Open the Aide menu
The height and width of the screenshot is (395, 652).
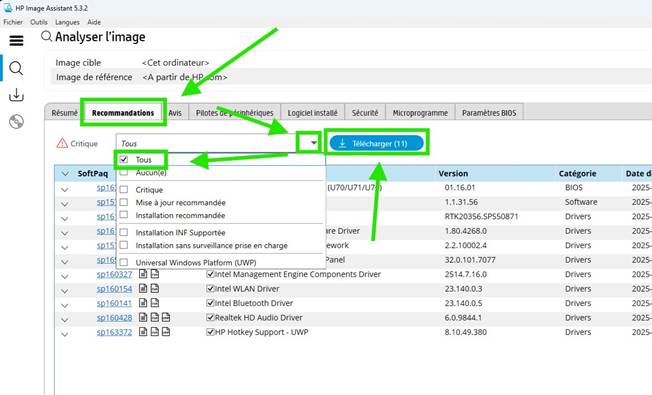(94, 22)
